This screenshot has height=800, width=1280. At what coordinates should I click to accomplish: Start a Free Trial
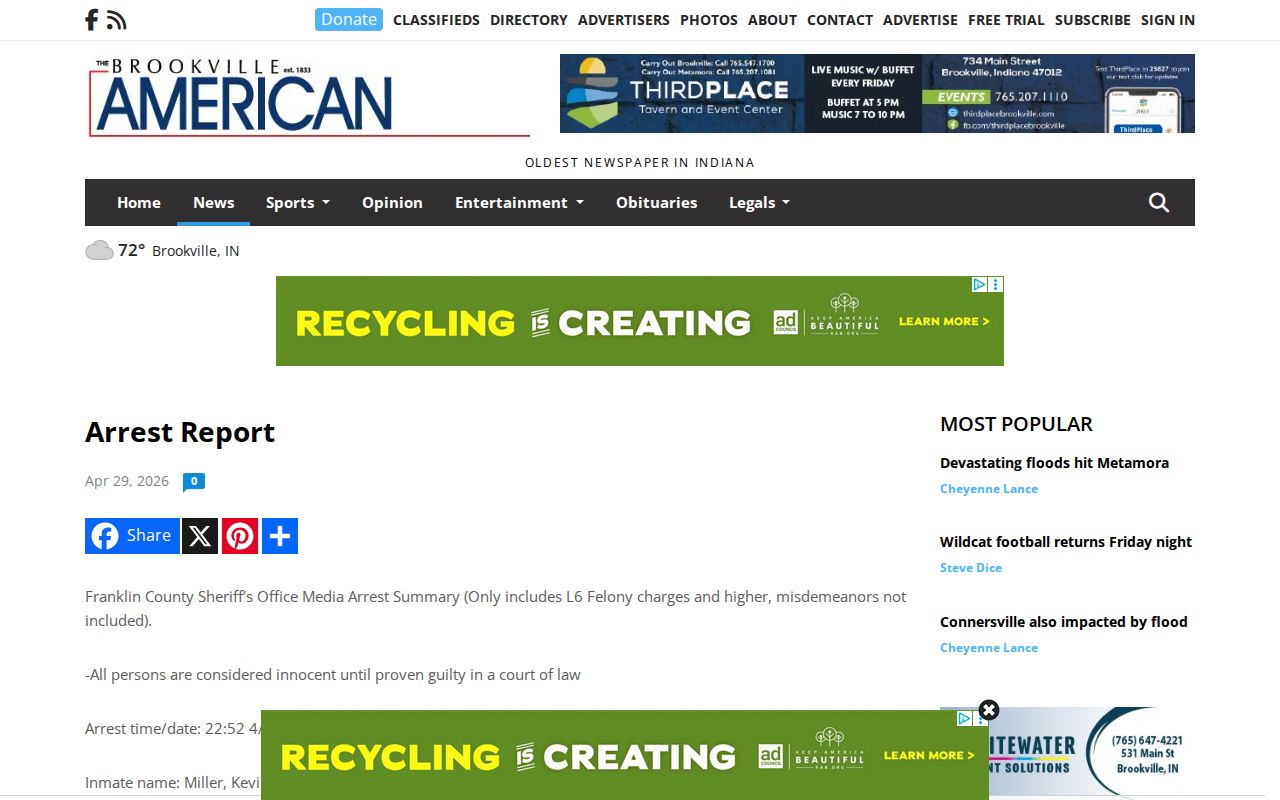tap(1006, 20)
